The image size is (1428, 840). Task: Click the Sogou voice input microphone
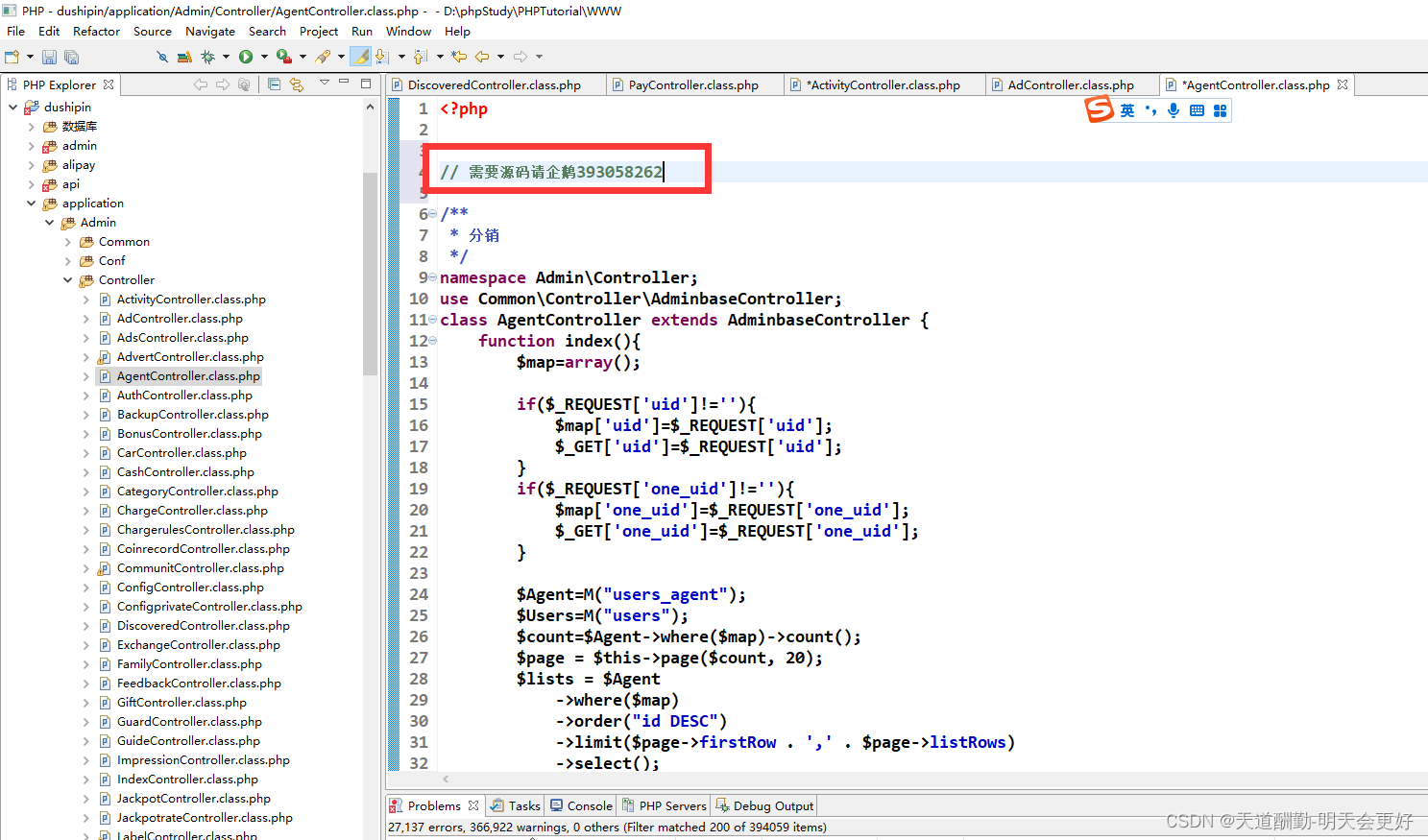coord(1174,110)
